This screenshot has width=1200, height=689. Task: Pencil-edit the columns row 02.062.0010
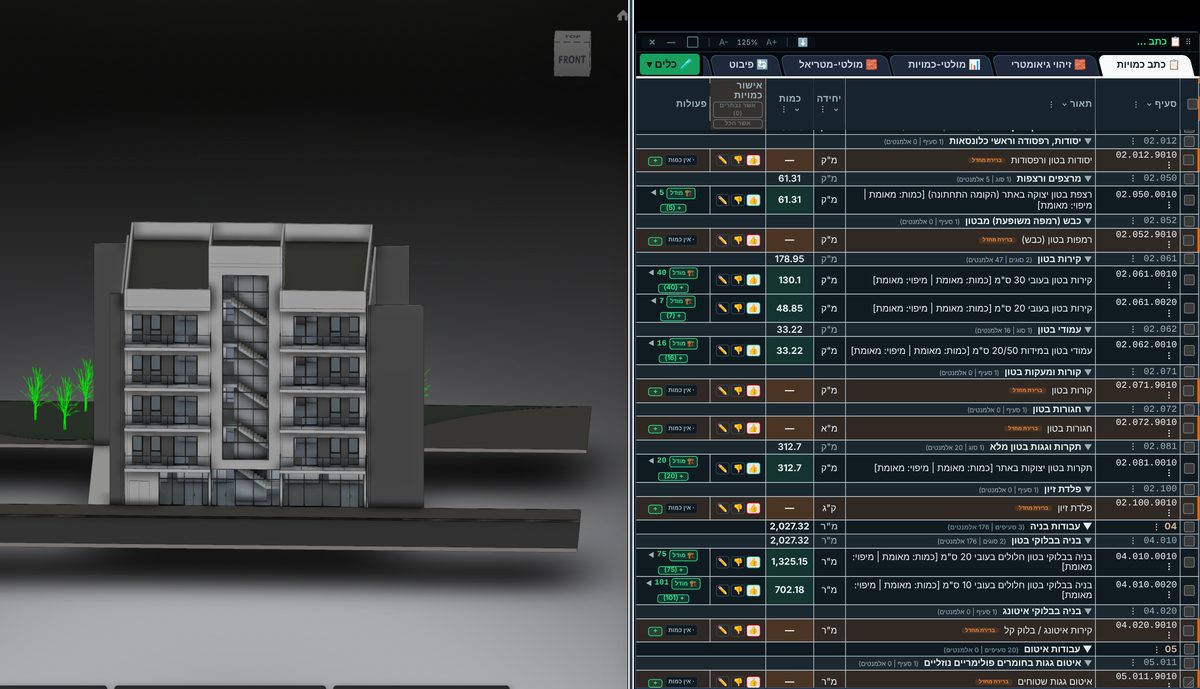pos(722,350)
